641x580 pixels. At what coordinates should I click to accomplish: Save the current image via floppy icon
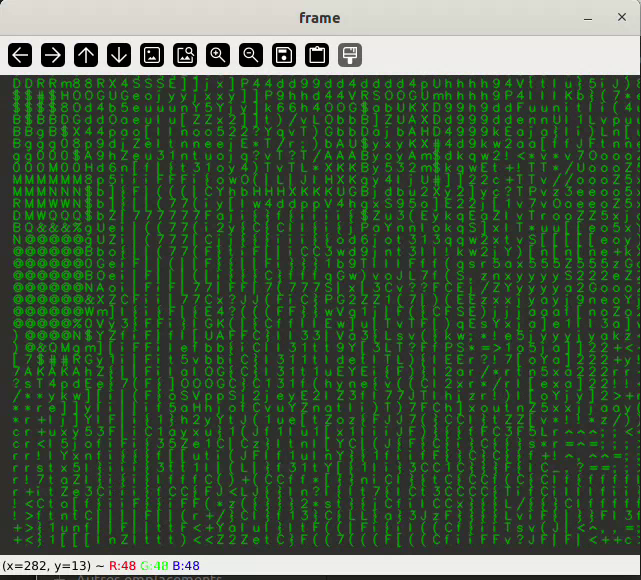pos(284,55)
